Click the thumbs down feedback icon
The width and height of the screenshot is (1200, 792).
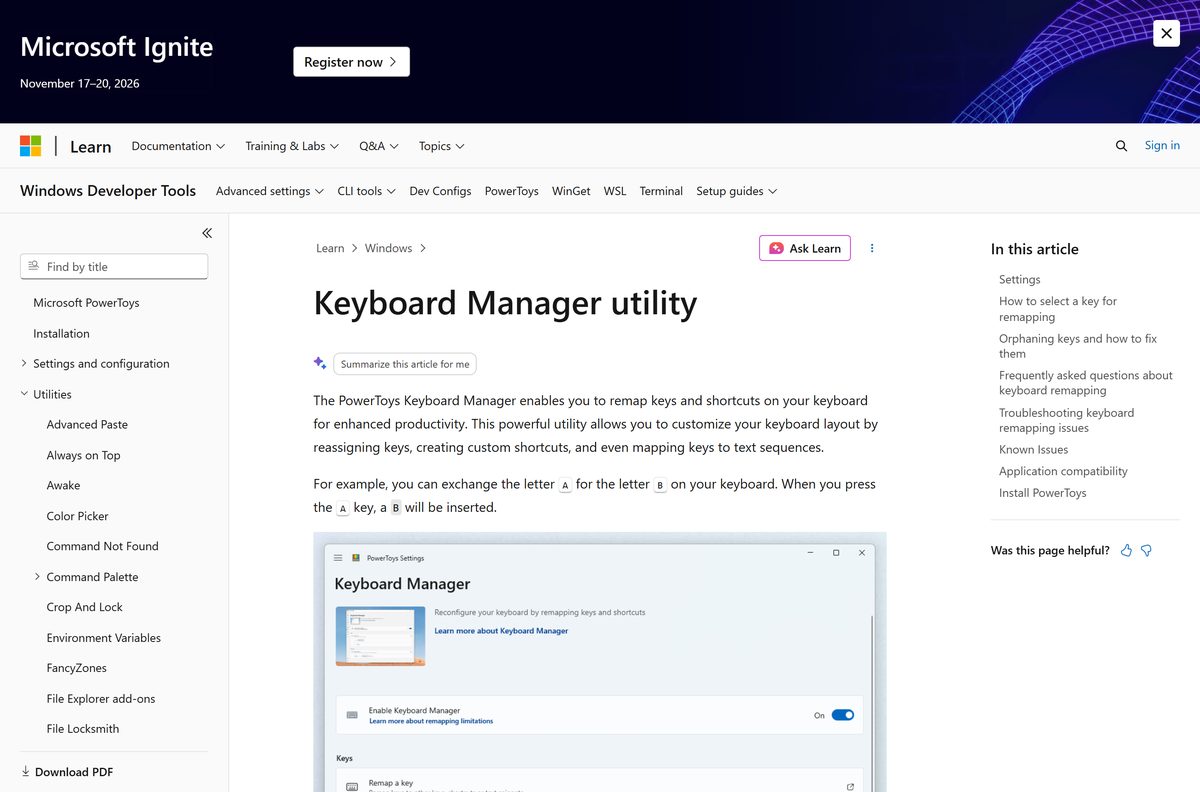(1146, 550)
